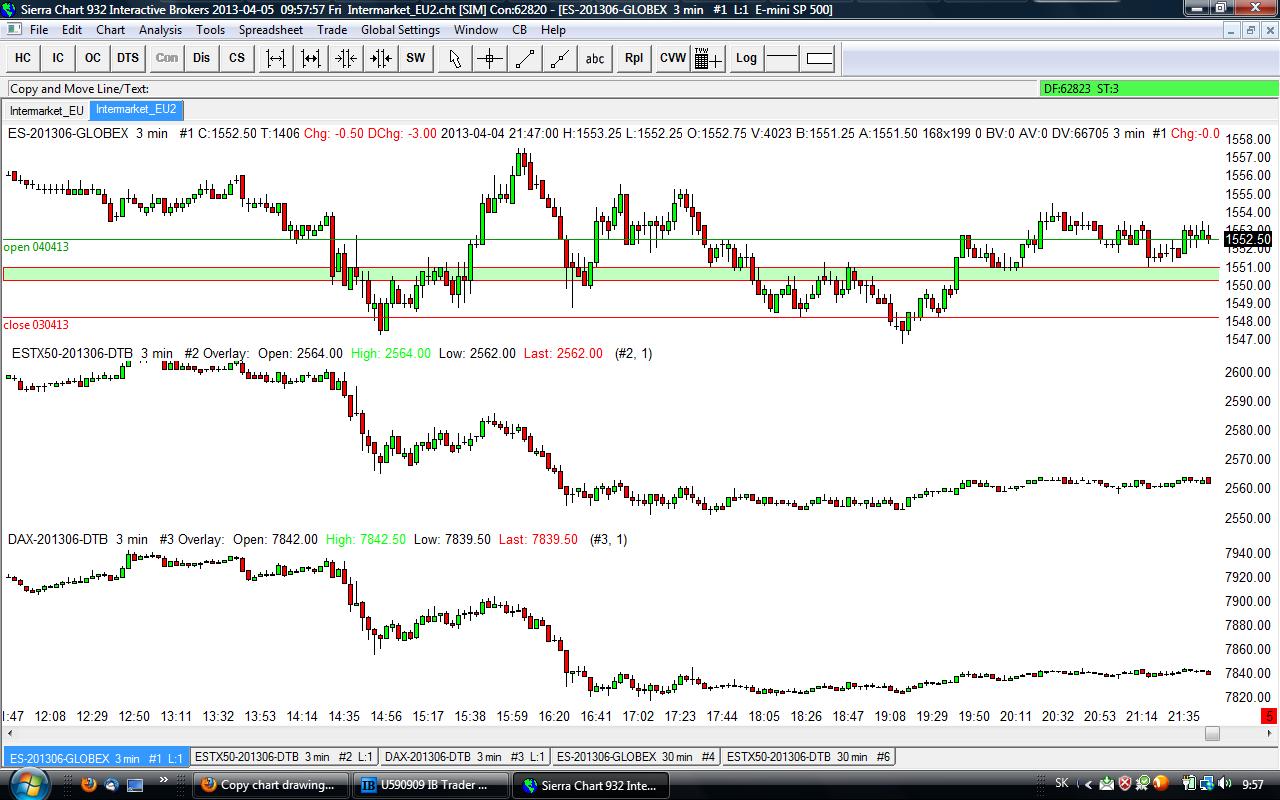Screen dimensions: 1280x800
Task: Switch to DAX-201306-DTB 3 min tab
Action: (x=465, y=757)
